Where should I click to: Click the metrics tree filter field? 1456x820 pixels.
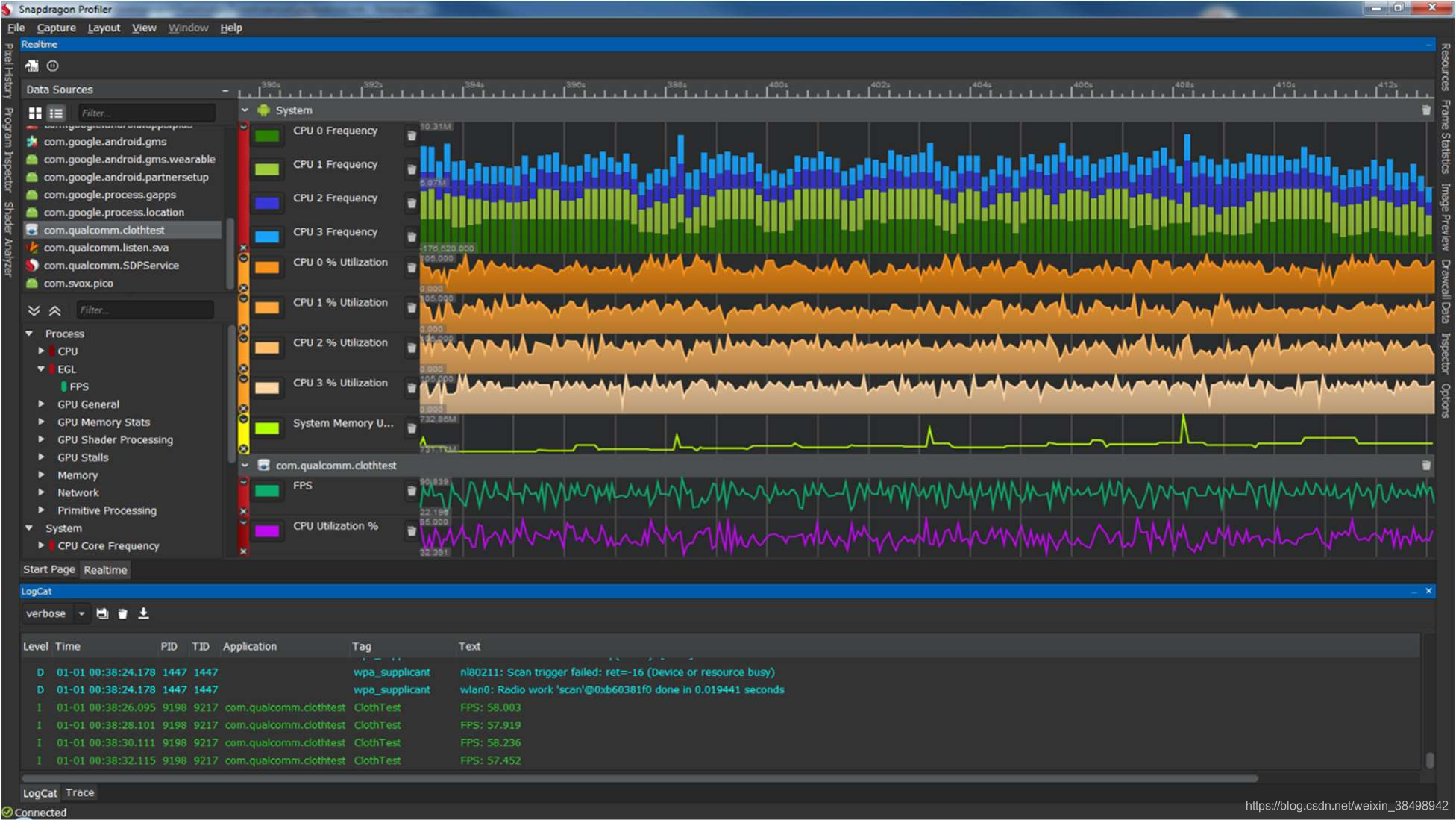(x=145, y=310)
